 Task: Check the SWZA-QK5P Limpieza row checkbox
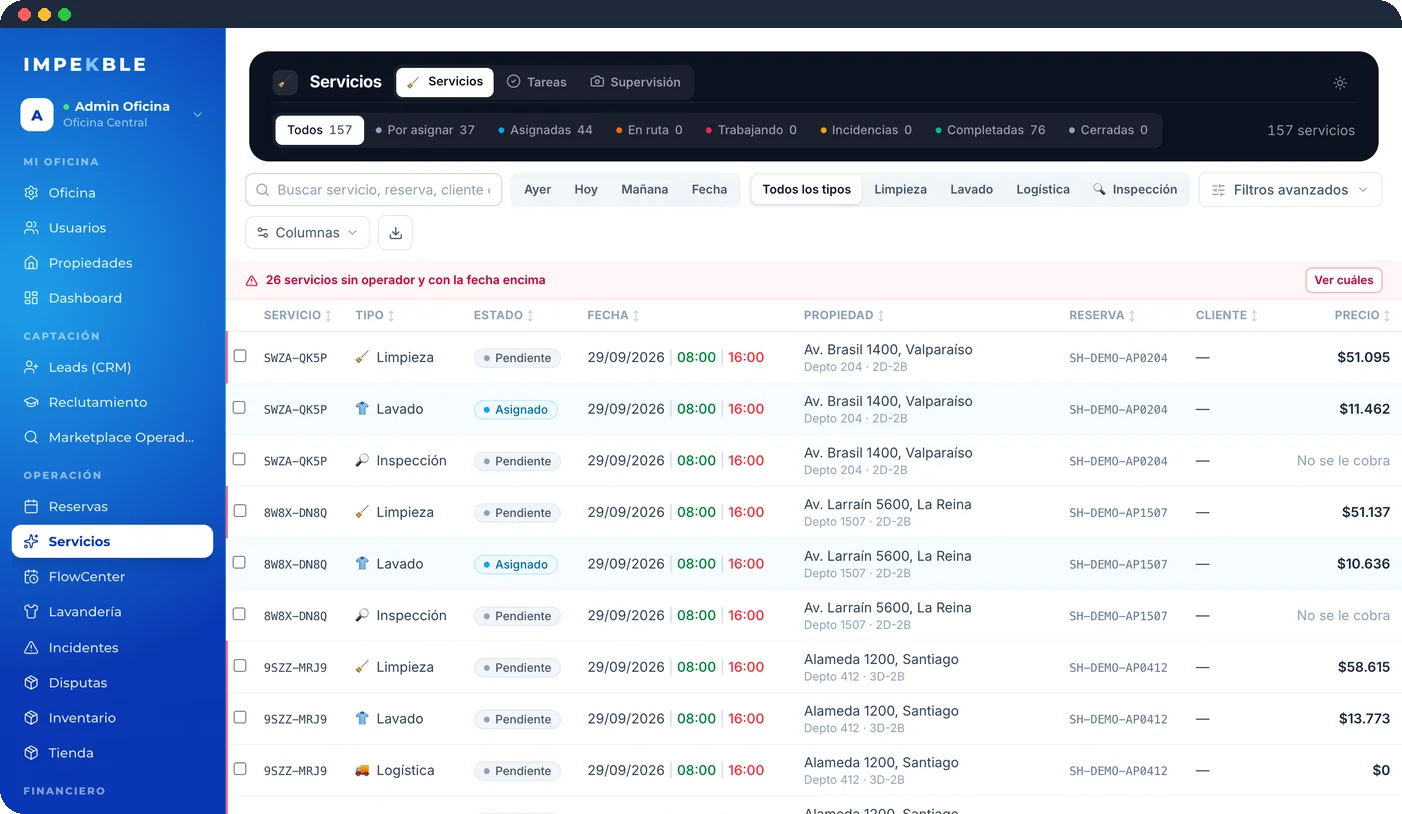pos(239,356)
